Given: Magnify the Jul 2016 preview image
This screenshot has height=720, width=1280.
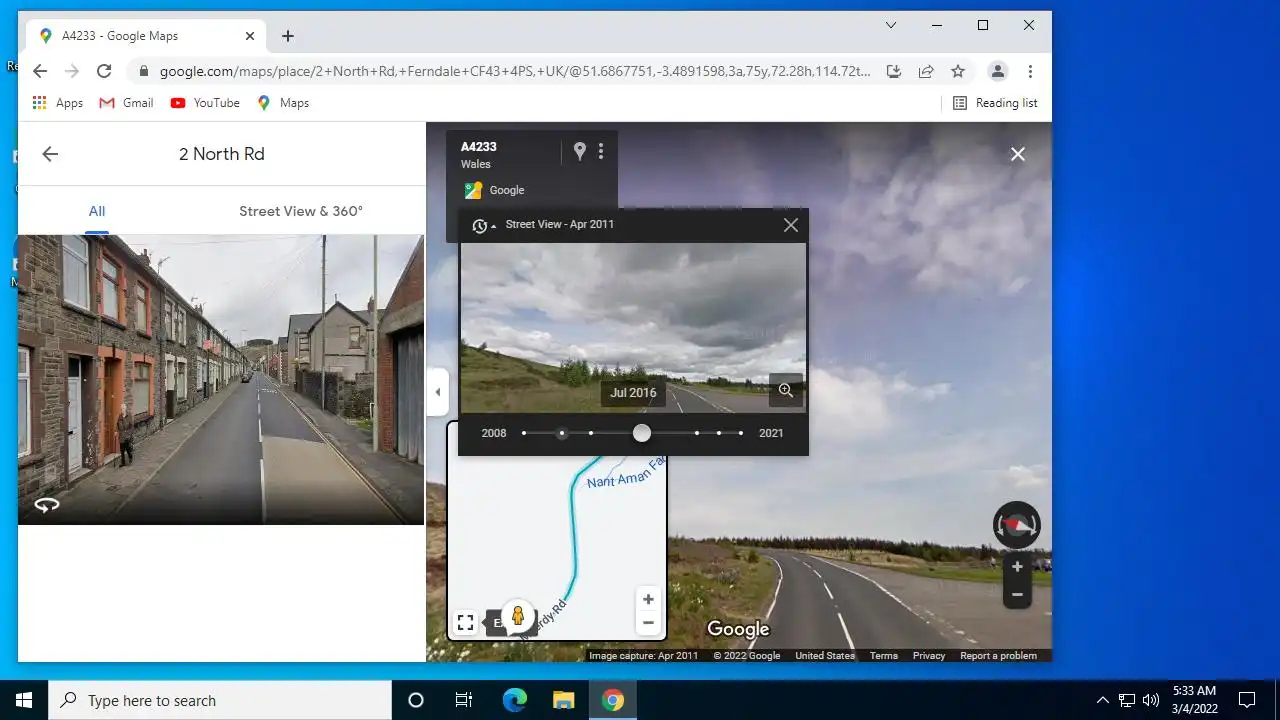Looking at the screenshot, I should pos(786,391).
